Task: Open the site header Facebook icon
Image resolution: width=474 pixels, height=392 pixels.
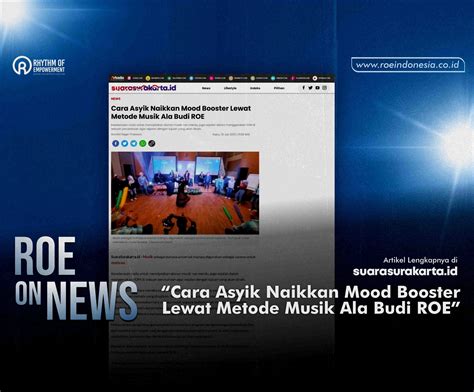Action: (303, 88)
